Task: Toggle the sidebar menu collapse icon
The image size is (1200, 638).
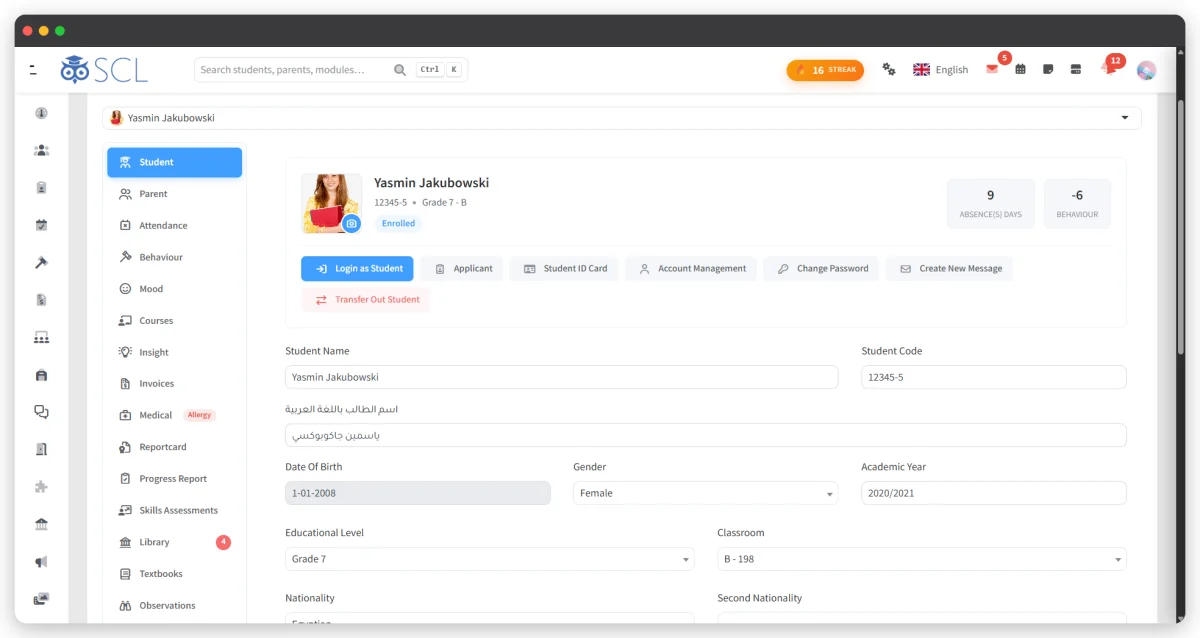Action: (33, 69)
